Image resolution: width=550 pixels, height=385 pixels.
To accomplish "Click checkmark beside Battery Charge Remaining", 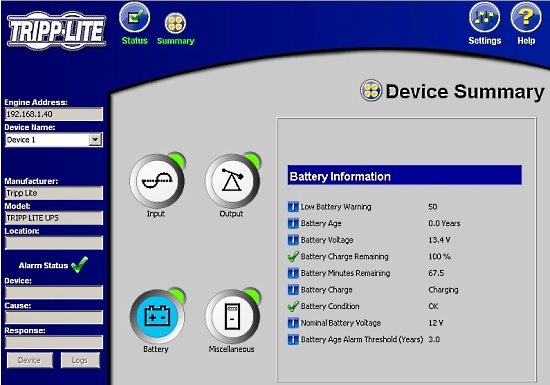I will 293,256.
